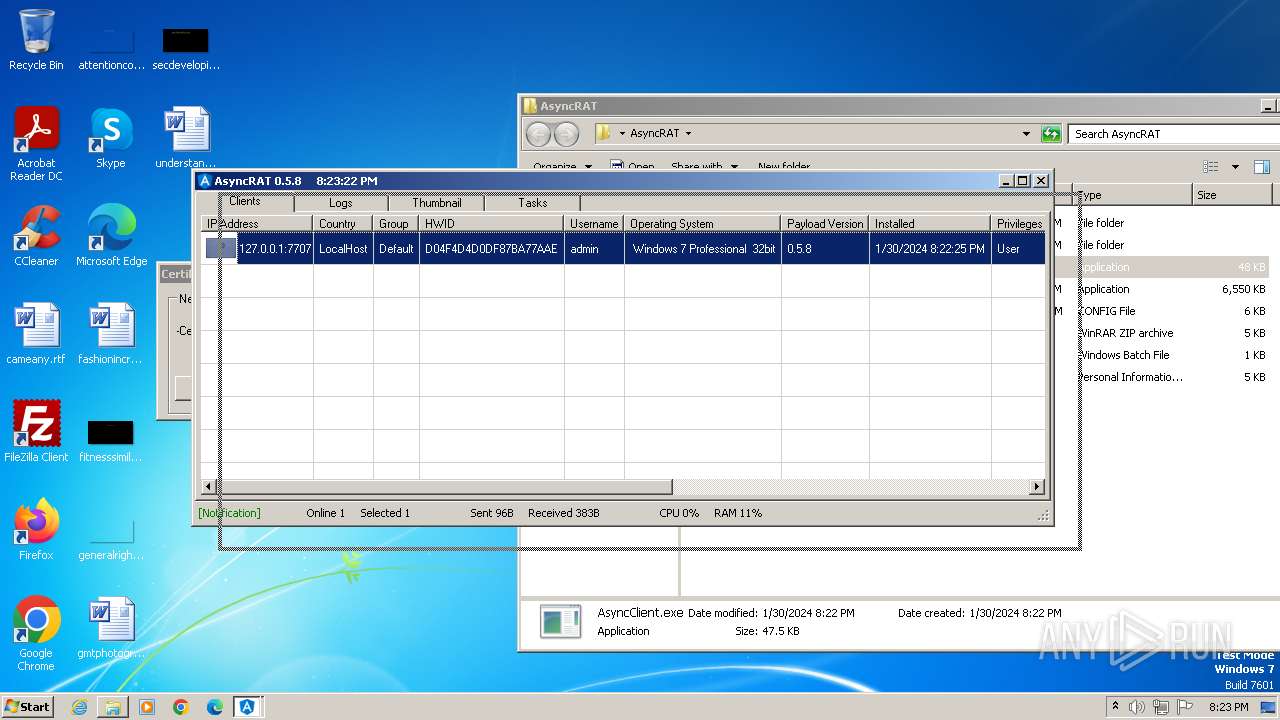Expand the Explorer change-view options arrow

(1235, 167)
